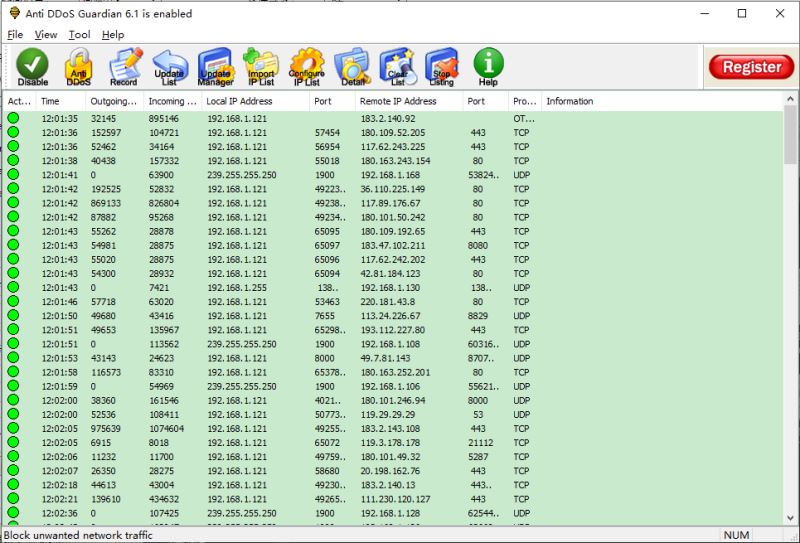This screenshot has width=800, height=543.
Task: Select remote IP 117.89.176.67
Action: point(390,203)
